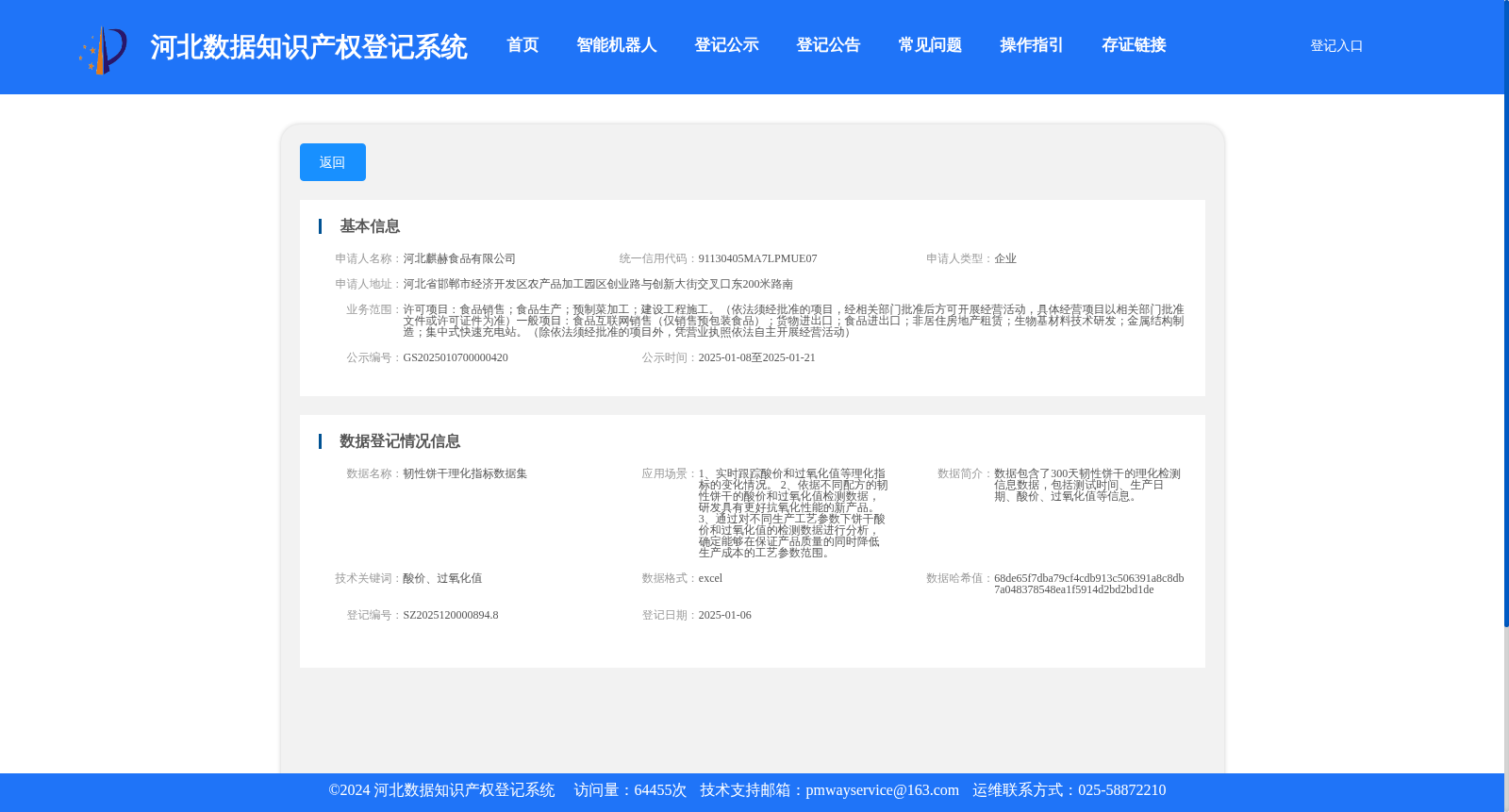Open the 智能机器人 menu item

617,45
